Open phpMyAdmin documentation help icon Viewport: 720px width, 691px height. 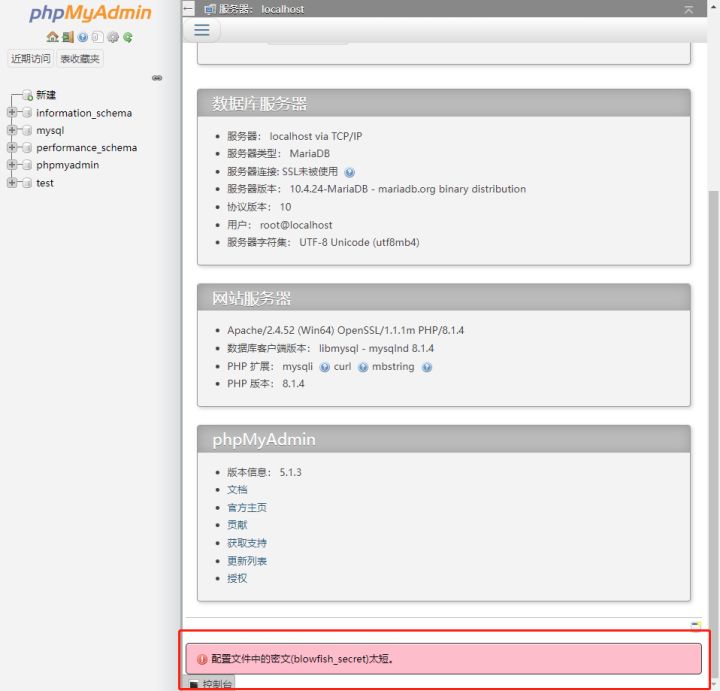click(x=83, y=37)
